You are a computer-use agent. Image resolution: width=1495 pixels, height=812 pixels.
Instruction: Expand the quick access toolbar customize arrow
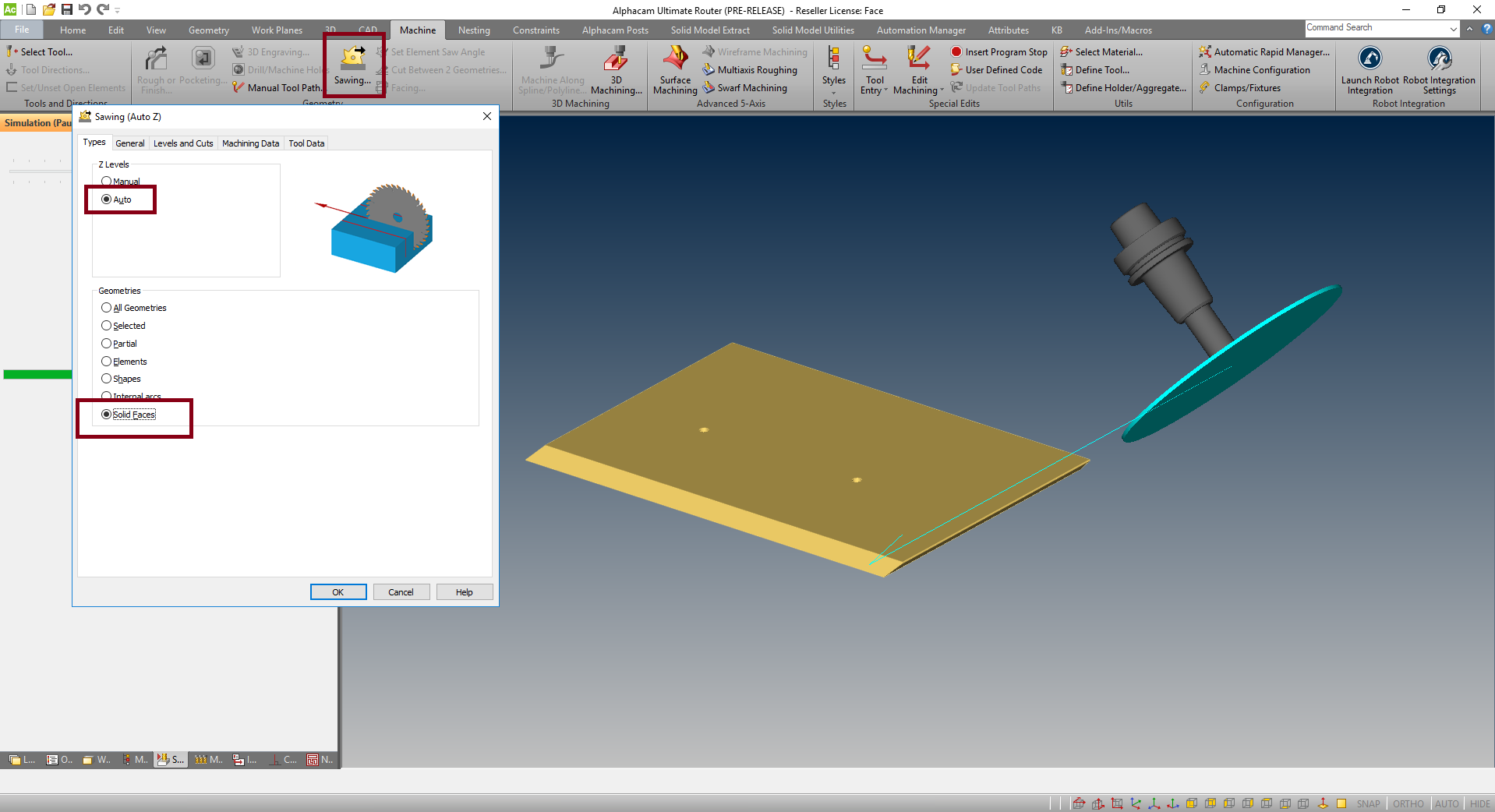118,10
